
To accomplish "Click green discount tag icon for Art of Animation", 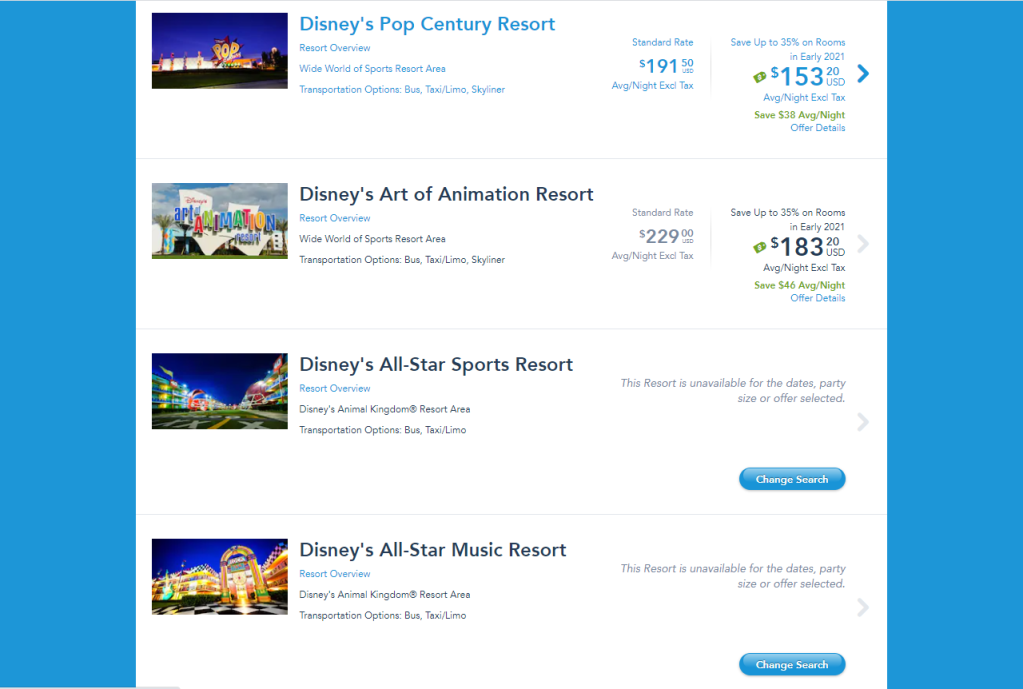I will (x=760, y=246).
